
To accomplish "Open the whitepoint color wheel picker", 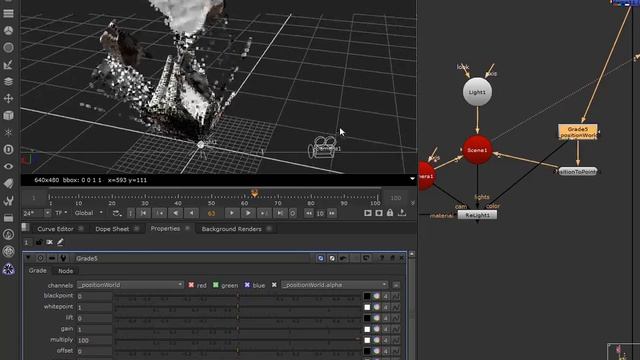I will pos(376,307).
